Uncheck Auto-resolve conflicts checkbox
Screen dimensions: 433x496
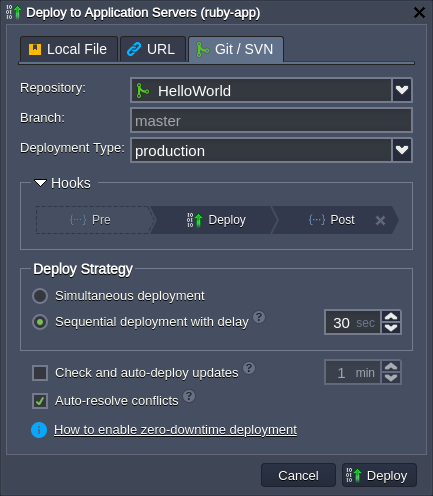coord(40,401)
